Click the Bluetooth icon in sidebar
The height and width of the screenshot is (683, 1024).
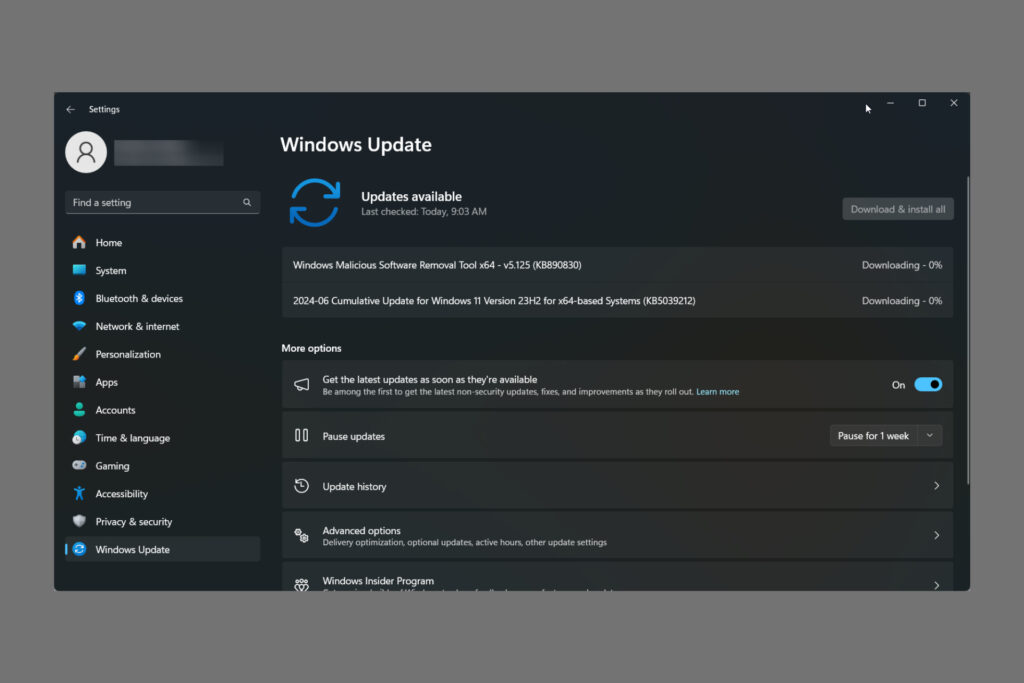pos(79,298)
